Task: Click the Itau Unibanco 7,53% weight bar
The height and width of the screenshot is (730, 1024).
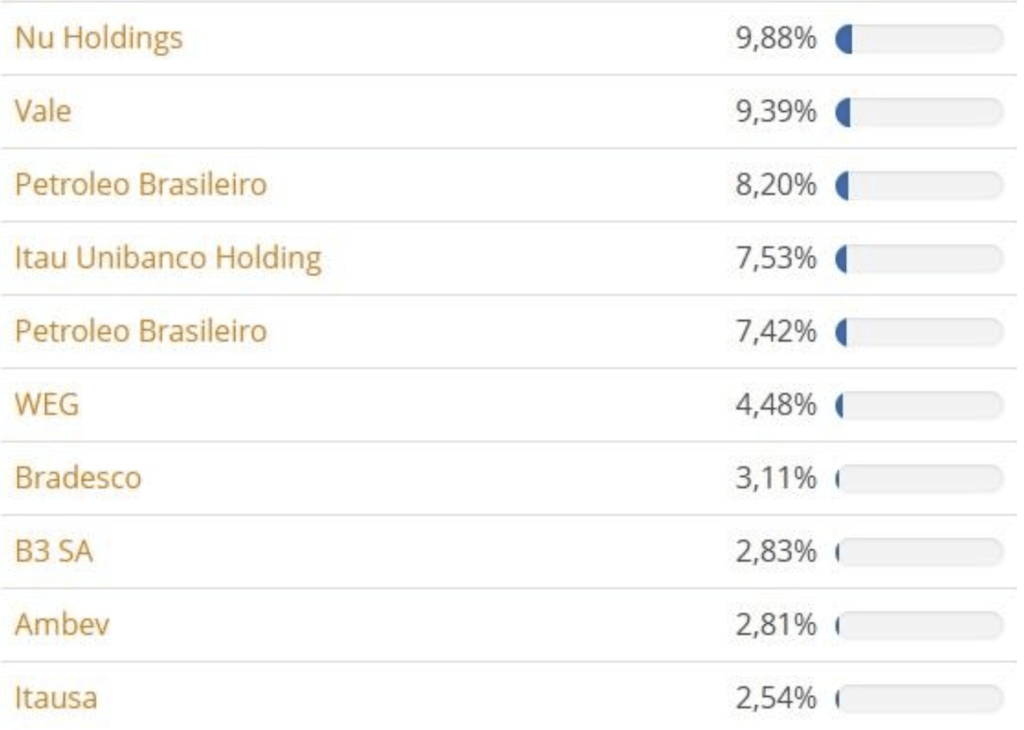Action: click(919, 259)
